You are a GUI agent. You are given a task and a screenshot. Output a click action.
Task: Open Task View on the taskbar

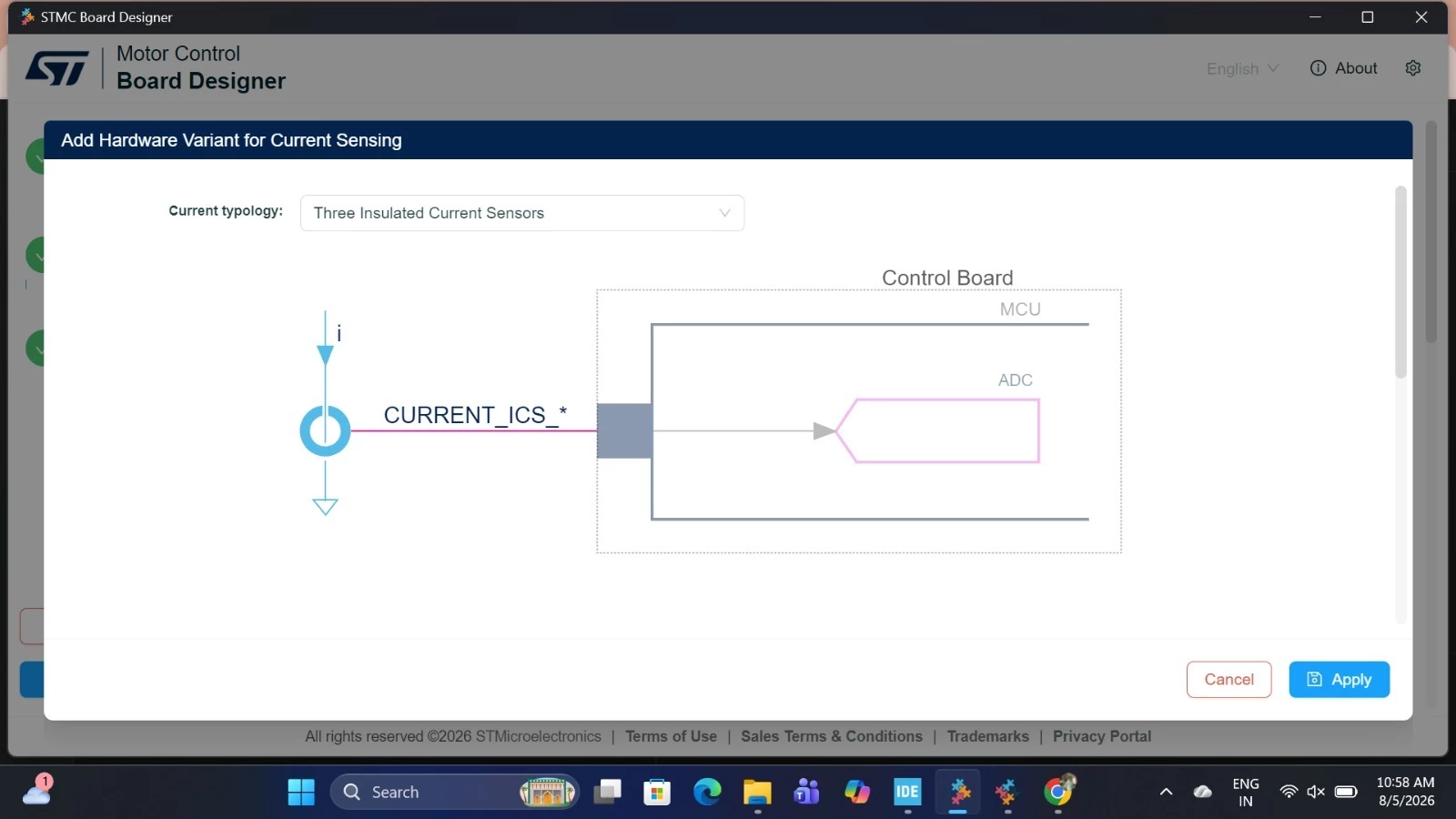point(607,793)
